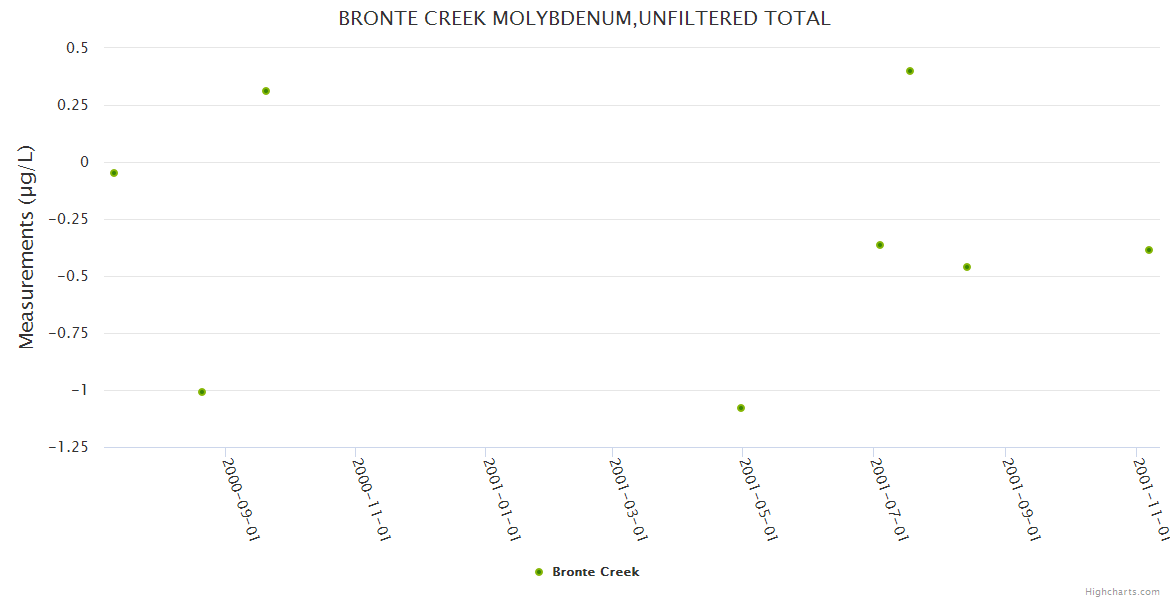Screen dimensions: 1170x600
Task: Select the data point just right of 2001-07-01 gridline
Action: point(880,245)
